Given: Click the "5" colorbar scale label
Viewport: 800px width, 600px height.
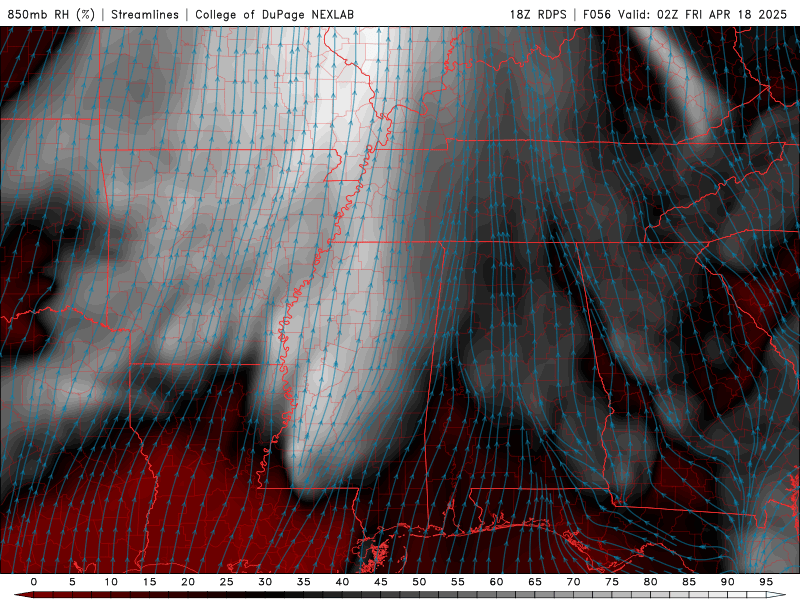Looking at the screenshot, I should tap(72, 582).
